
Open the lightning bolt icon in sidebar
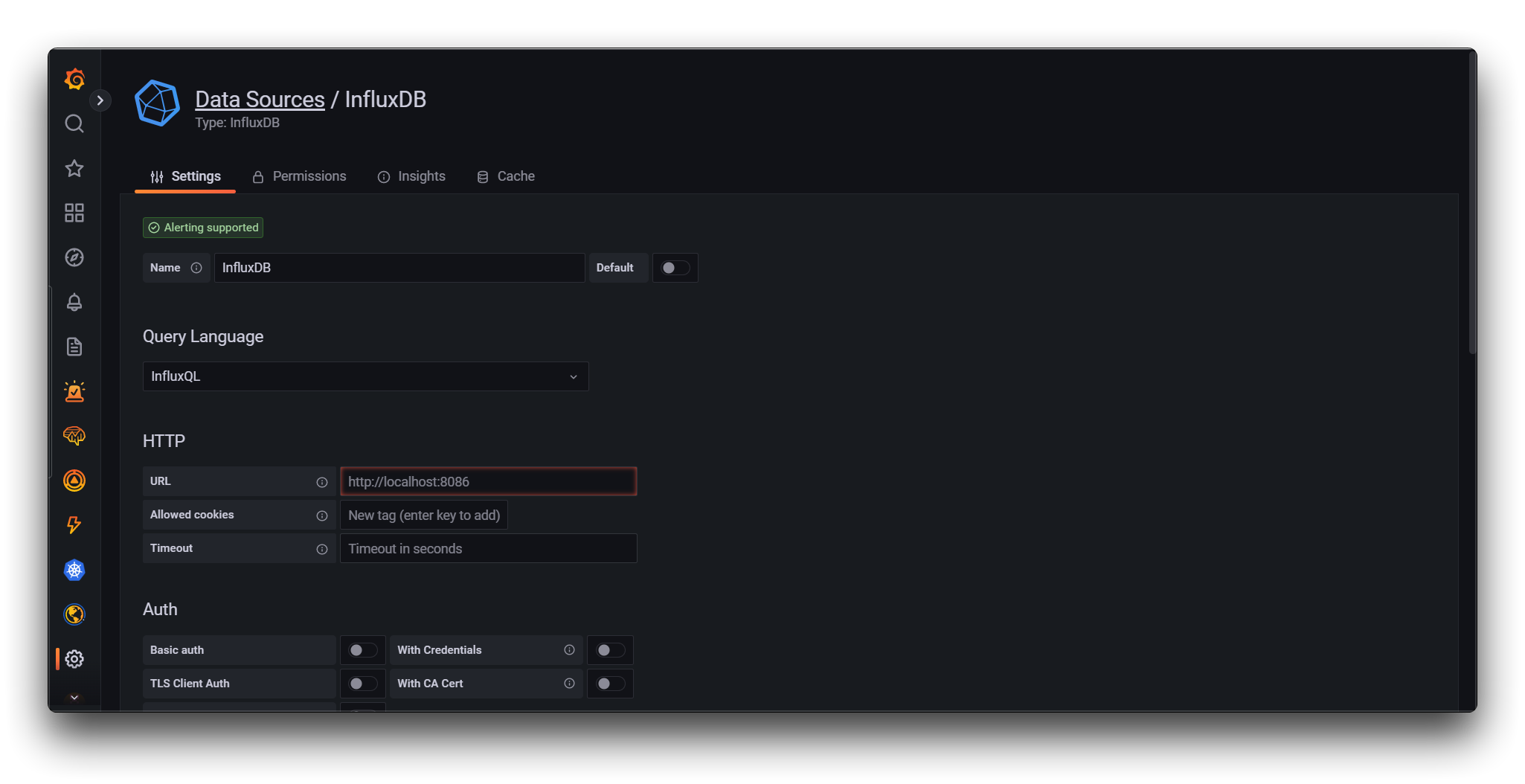74,525
